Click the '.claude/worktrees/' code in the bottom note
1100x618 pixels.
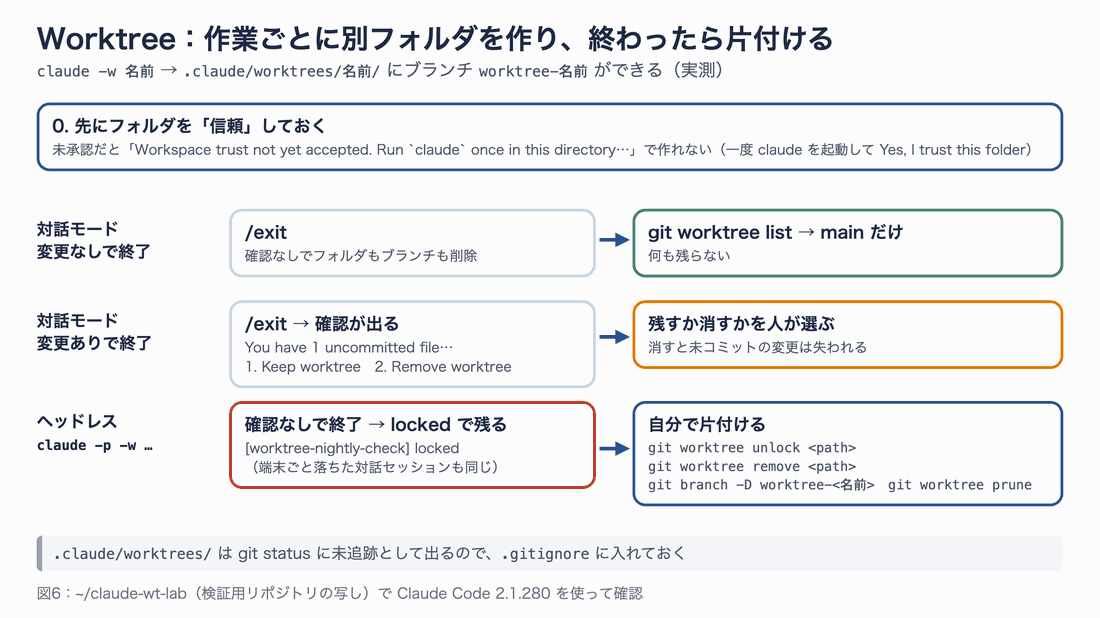(x=132, y=553)
